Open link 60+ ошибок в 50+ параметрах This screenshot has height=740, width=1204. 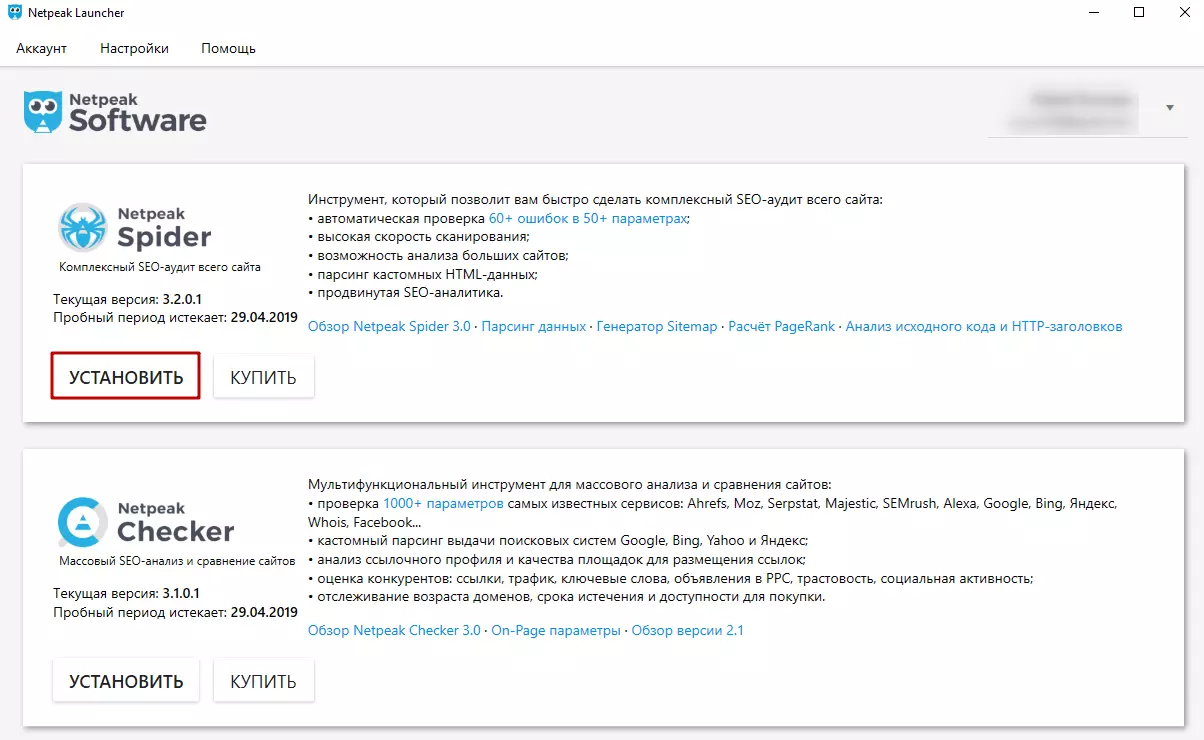click(x=588, y=218)
